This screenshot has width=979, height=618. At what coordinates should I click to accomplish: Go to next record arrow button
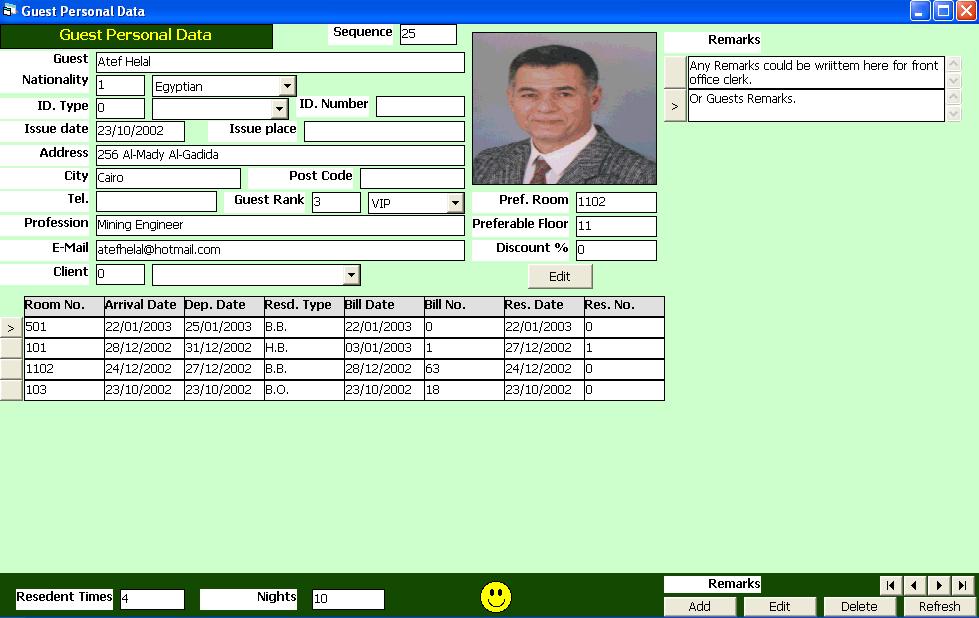939,586
